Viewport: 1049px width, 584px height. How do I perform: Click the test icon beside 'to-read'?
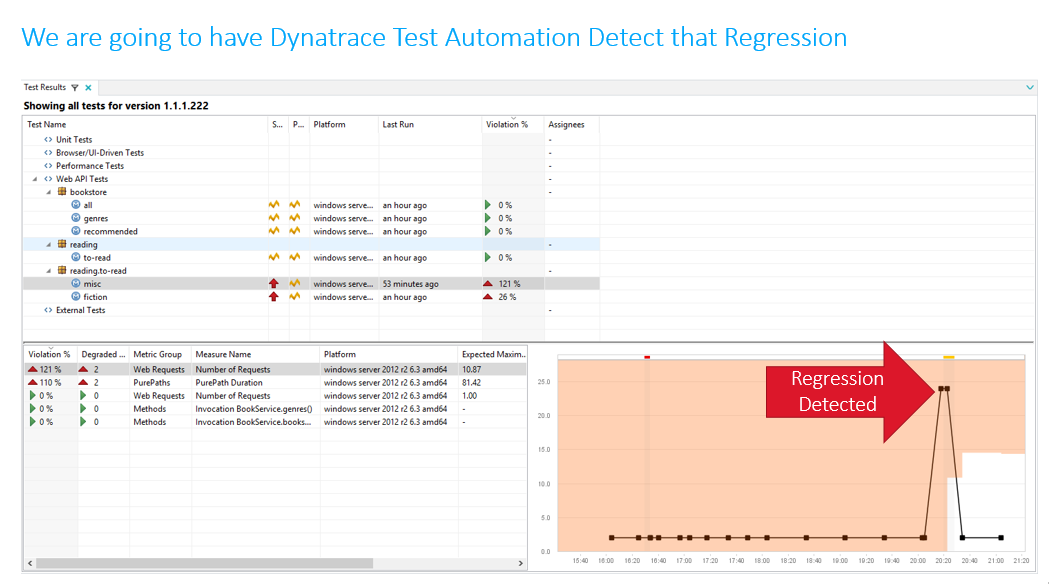point(76,257)
